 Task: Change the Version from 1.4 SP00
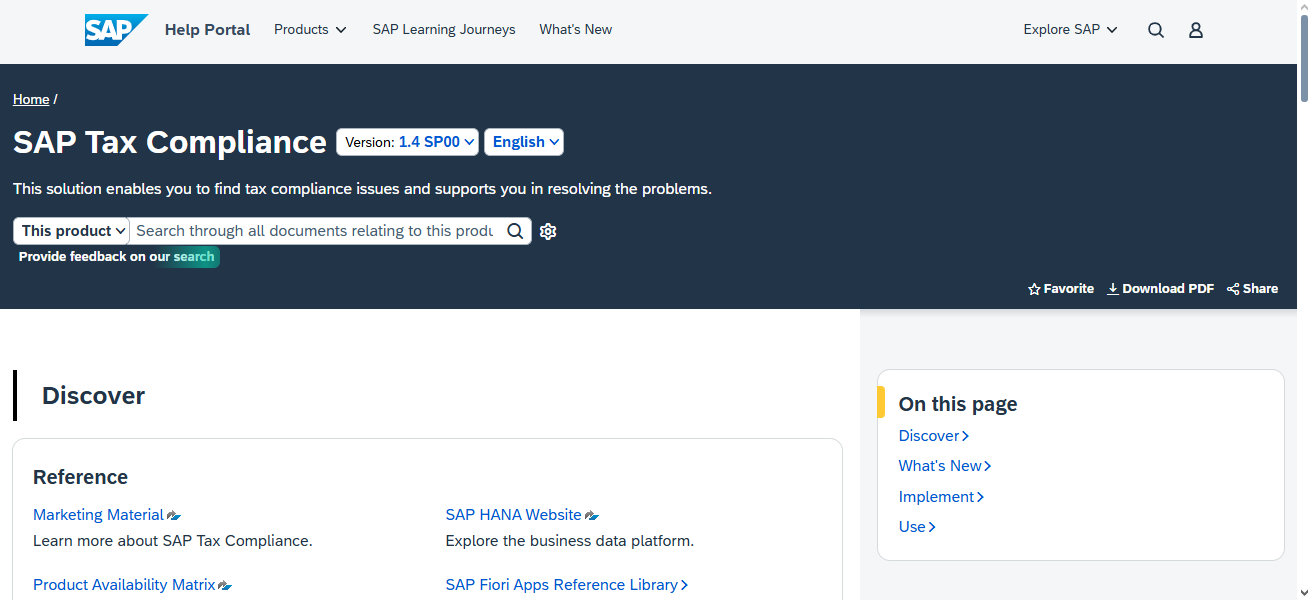407,141
